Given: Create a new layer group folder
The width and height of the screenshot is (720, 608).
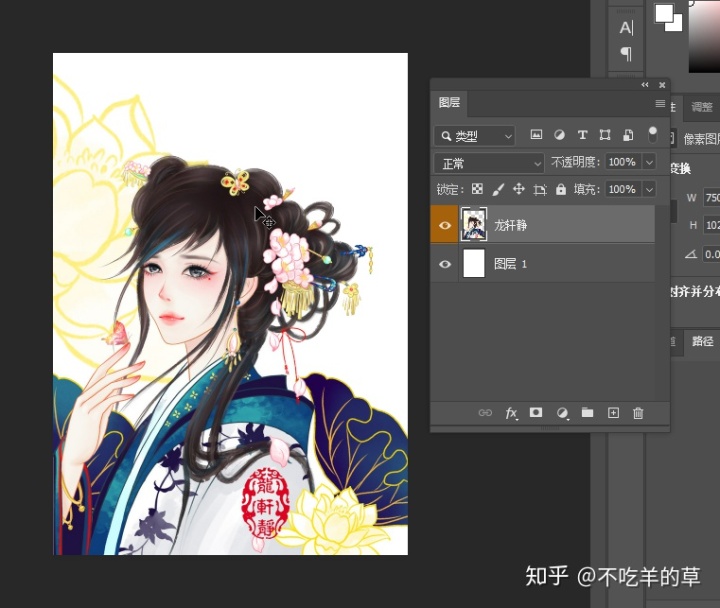Looking at the screenshot, I should (587, 412).
